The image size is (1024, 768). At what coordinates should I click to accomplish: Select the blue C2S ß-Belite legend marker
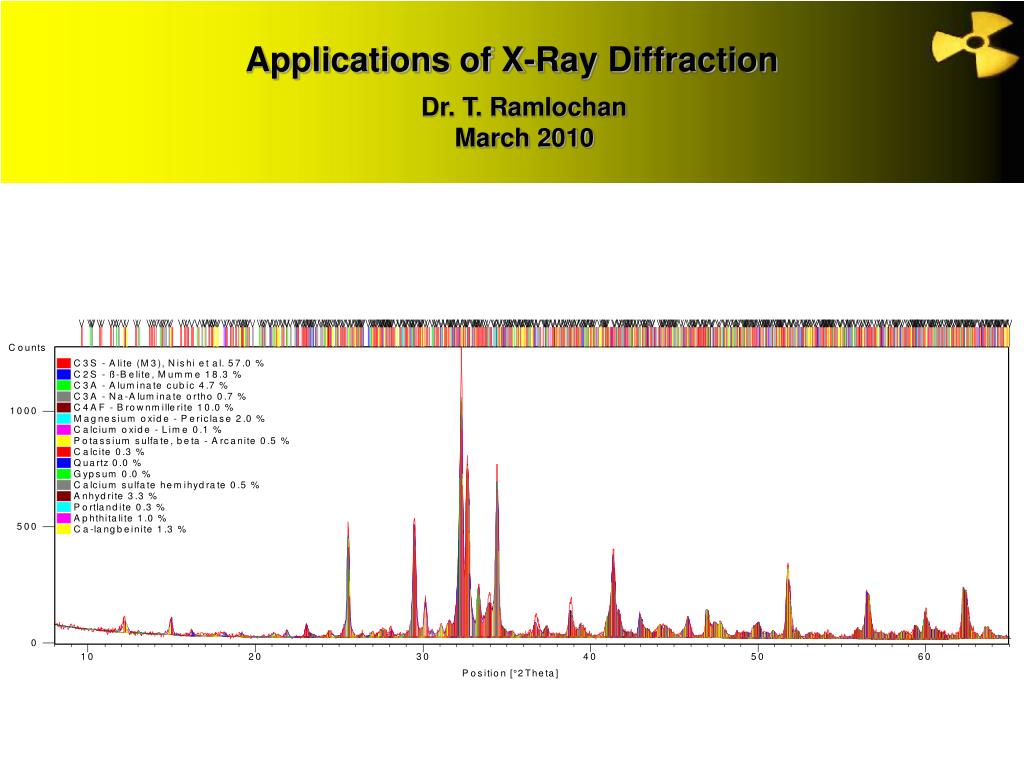[x=64, y=374]
